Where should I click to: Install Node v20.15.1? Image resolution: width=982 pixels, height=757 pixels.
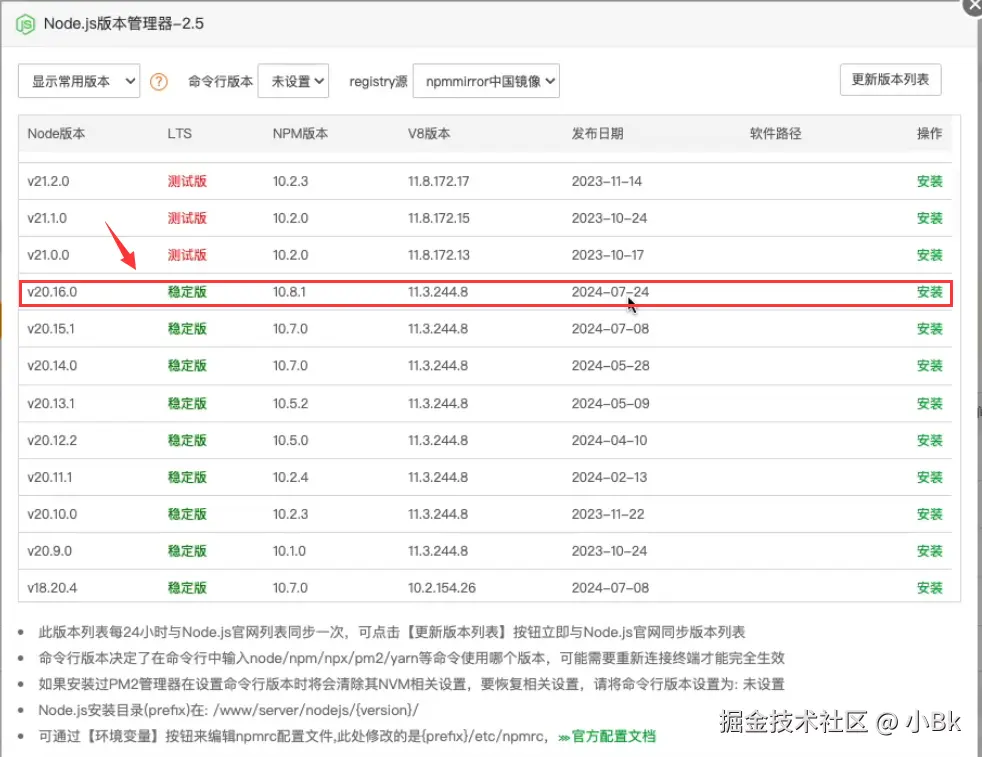click(929, 329)
